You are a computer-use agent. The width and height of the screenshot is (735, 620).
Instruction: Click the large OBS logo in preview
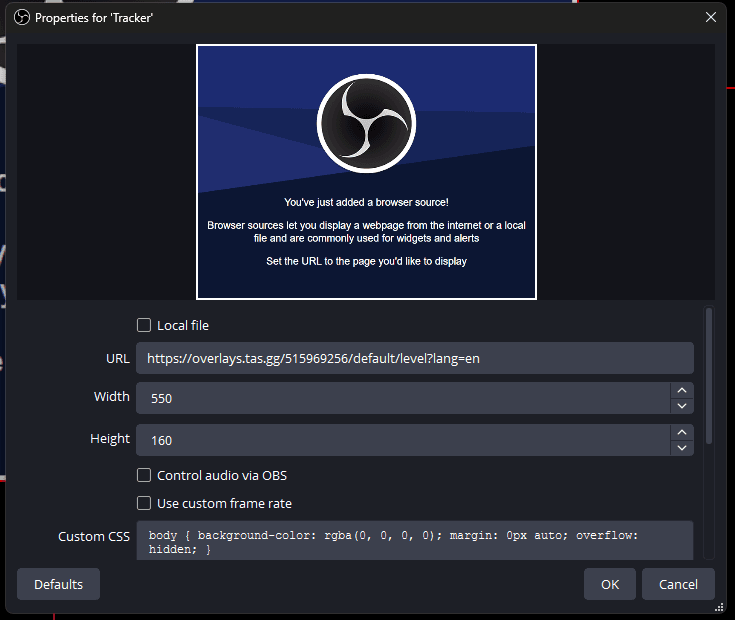pyautogui.click(x=366, y=123)
